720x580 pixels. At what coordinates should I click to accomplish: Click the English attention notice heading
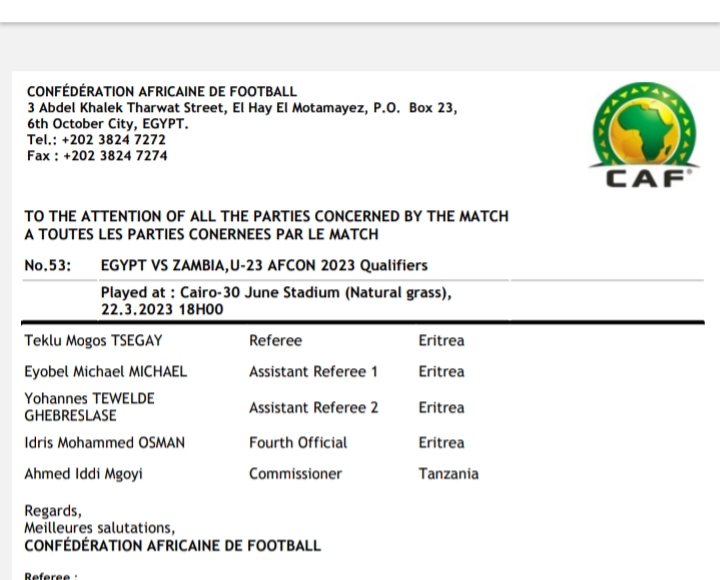pos(266,216)
